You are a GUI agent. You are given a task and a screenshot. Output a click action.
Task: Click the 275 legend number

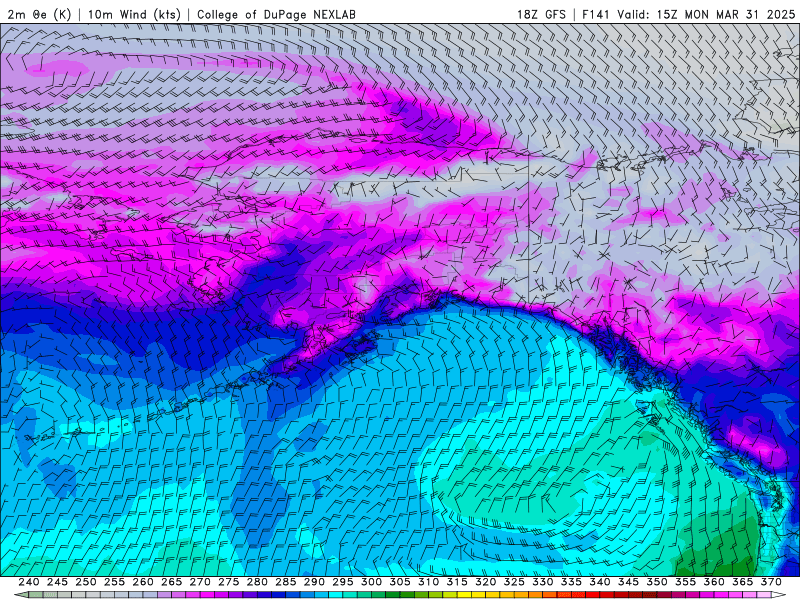229,582
